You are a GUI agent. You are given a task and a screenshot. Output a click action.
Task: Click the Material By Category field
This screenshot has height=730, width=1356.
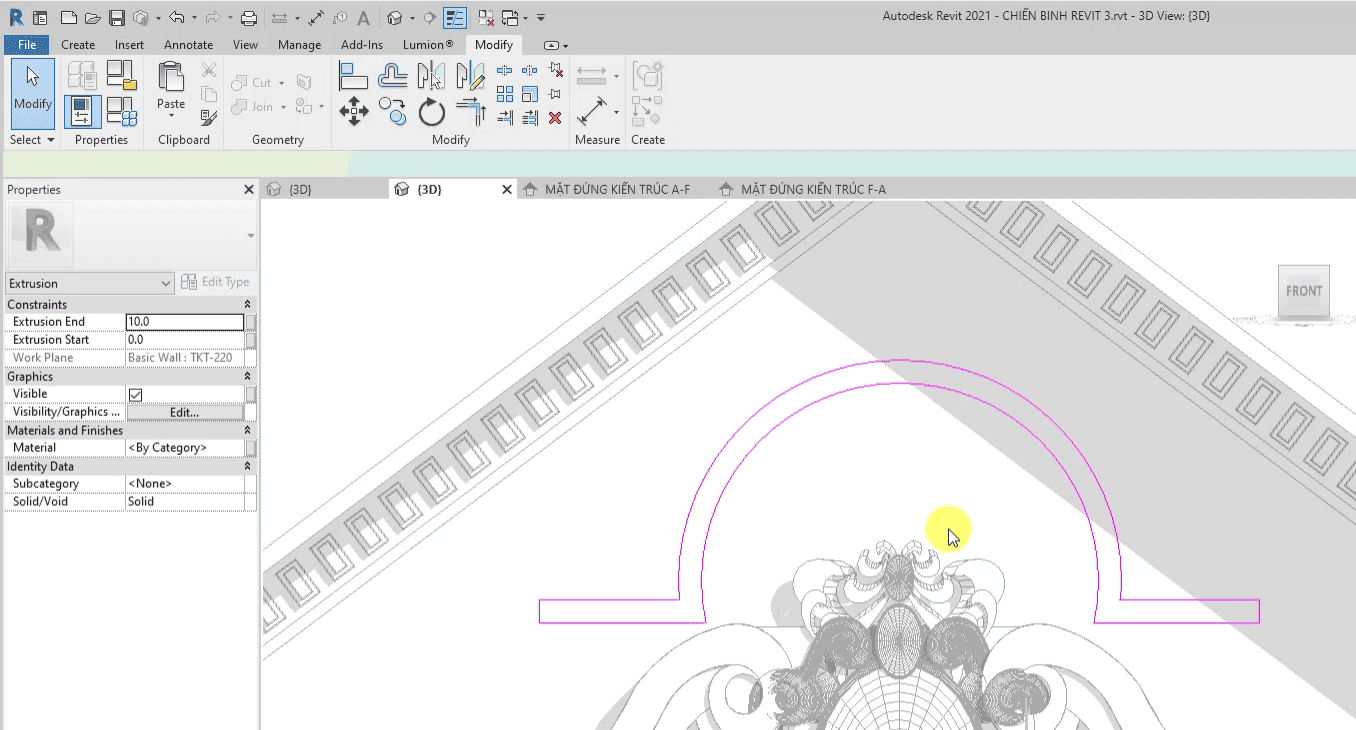[x=184, y=448]
